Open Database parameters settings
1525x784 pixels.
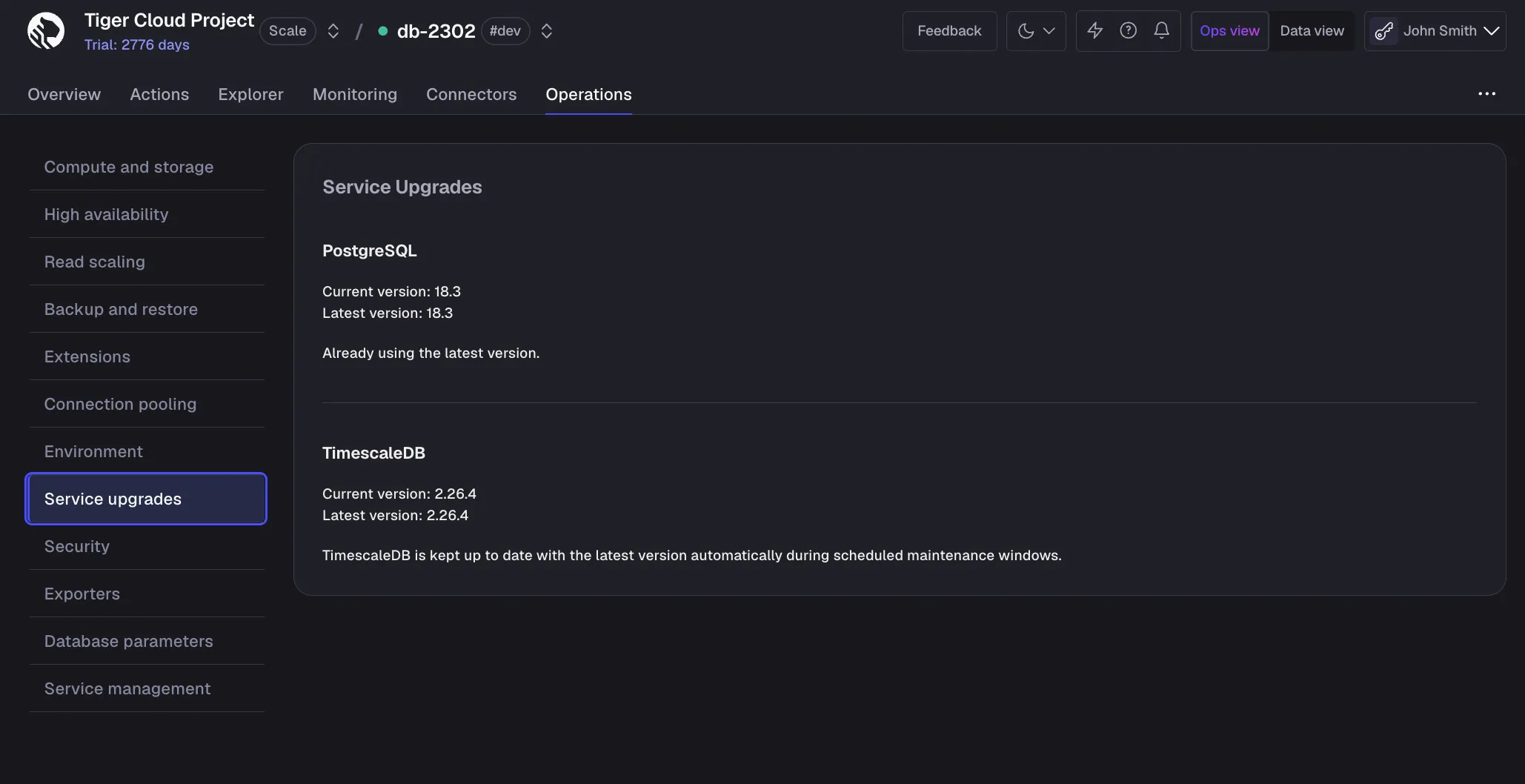pos(147,641)
